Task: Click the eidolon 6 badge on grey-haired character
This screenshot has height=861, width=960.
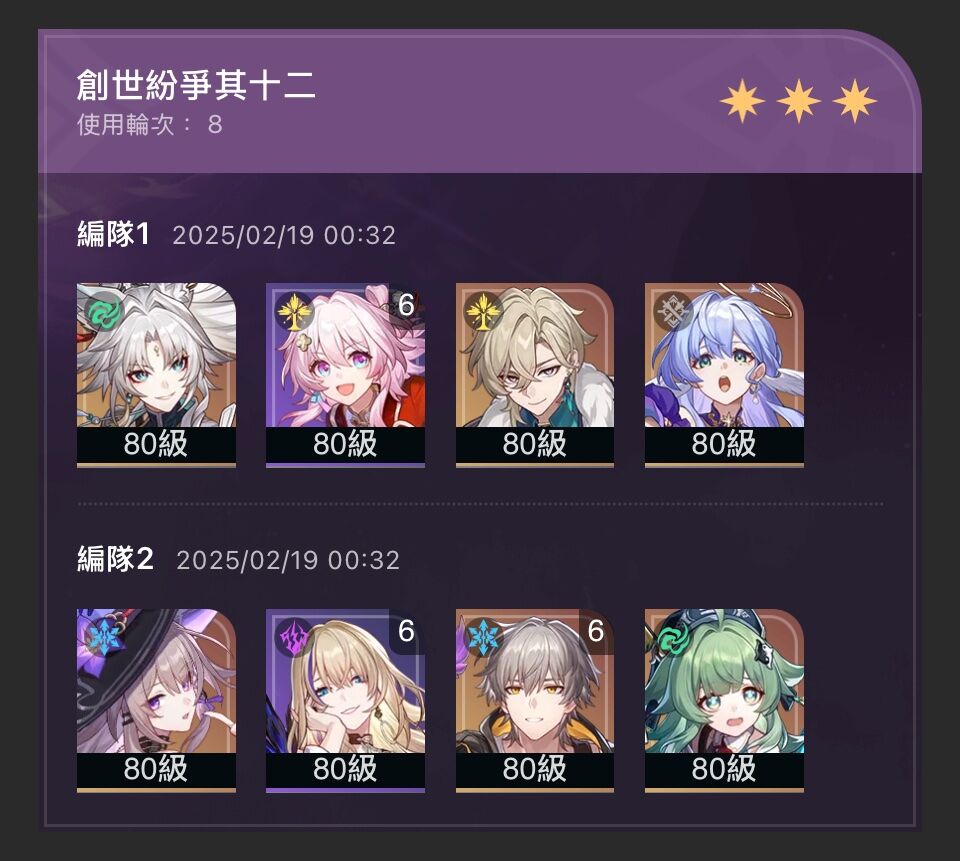Action: coord(596,631)
